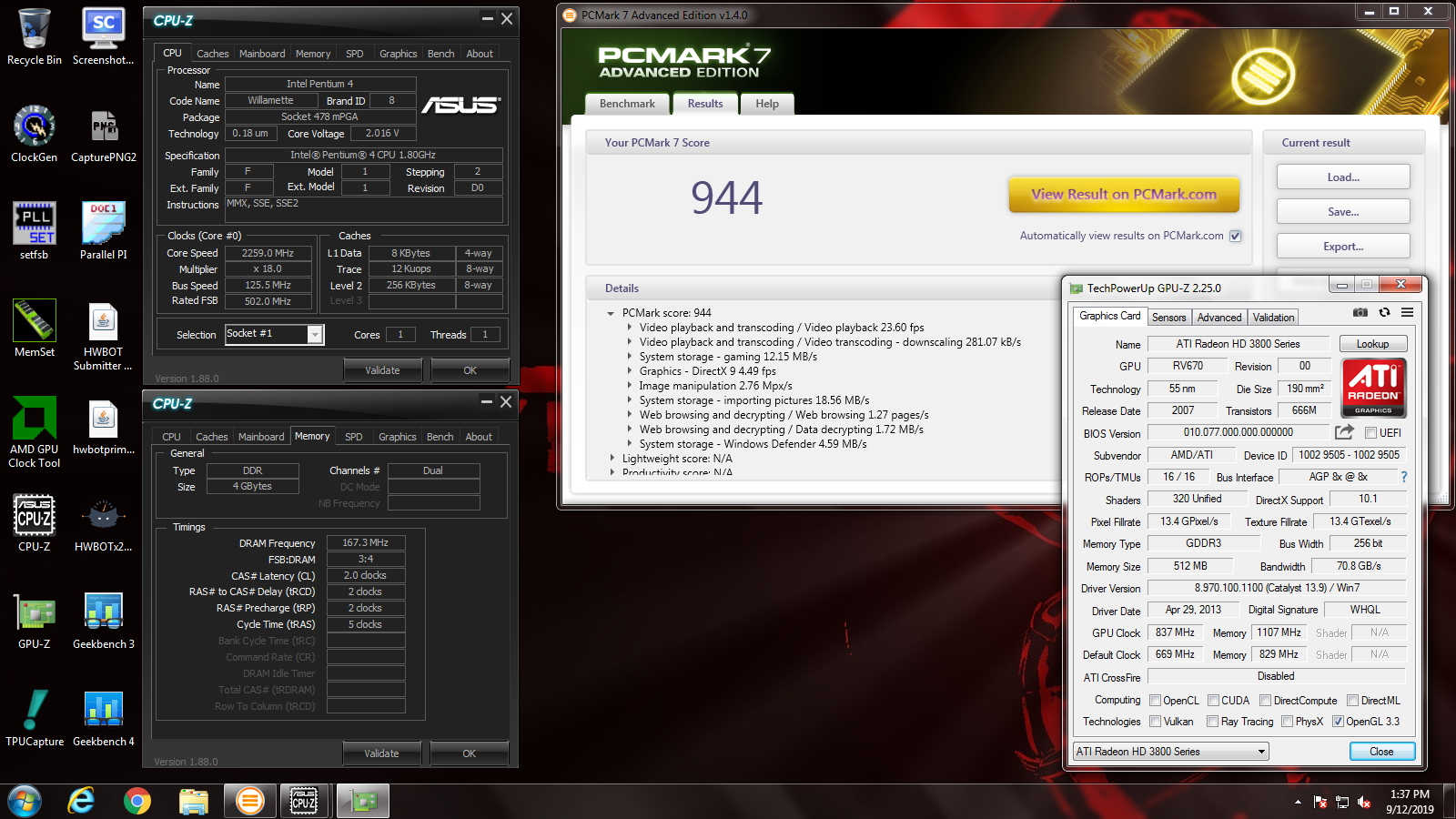Toggle PhysX checkbox in GPU-Z
Viewport: 1456px width, 819px height.
pyautogui.click(x=1287, y=722)
